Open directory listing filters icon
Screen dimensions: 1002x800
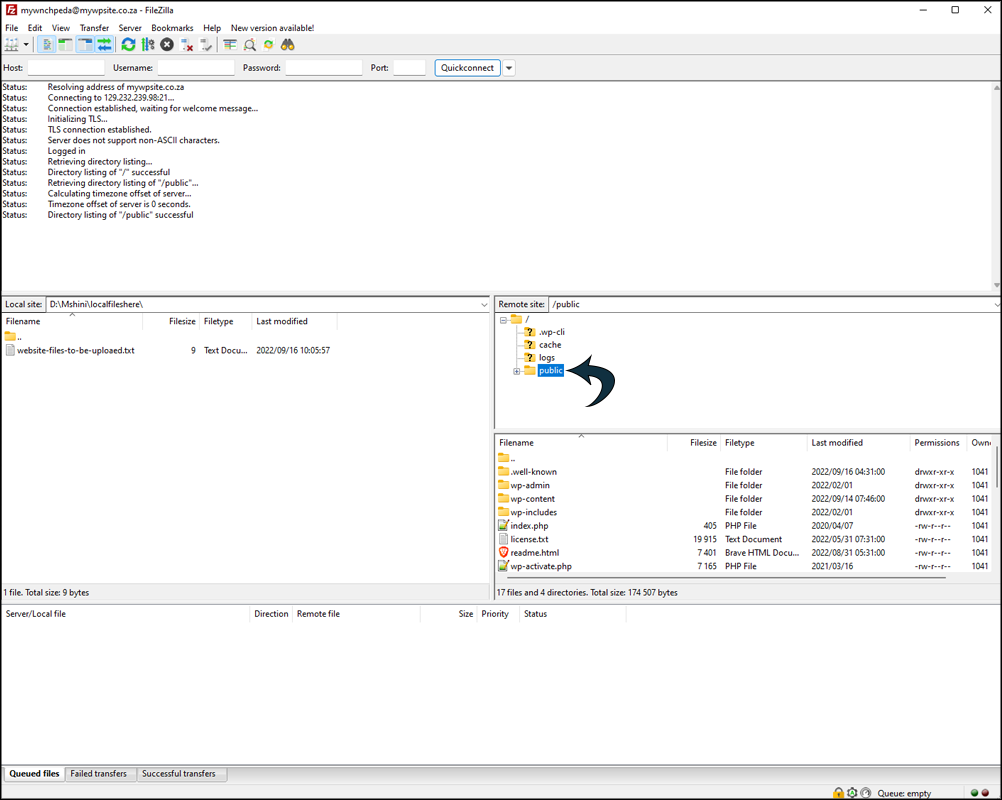tap(230, 45)
